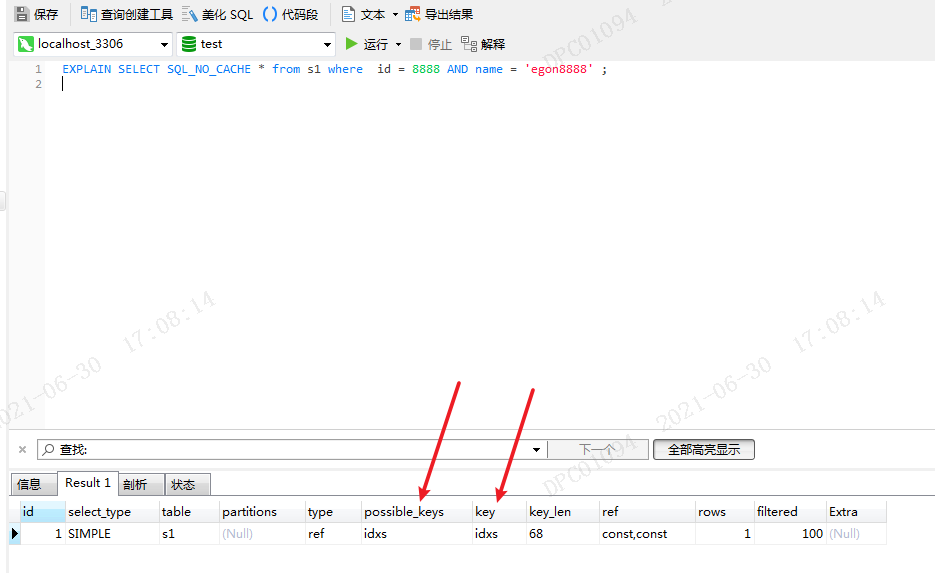The image size is (935, 573).
Task: Click the possible_keys column header
Action: (417, 512)
